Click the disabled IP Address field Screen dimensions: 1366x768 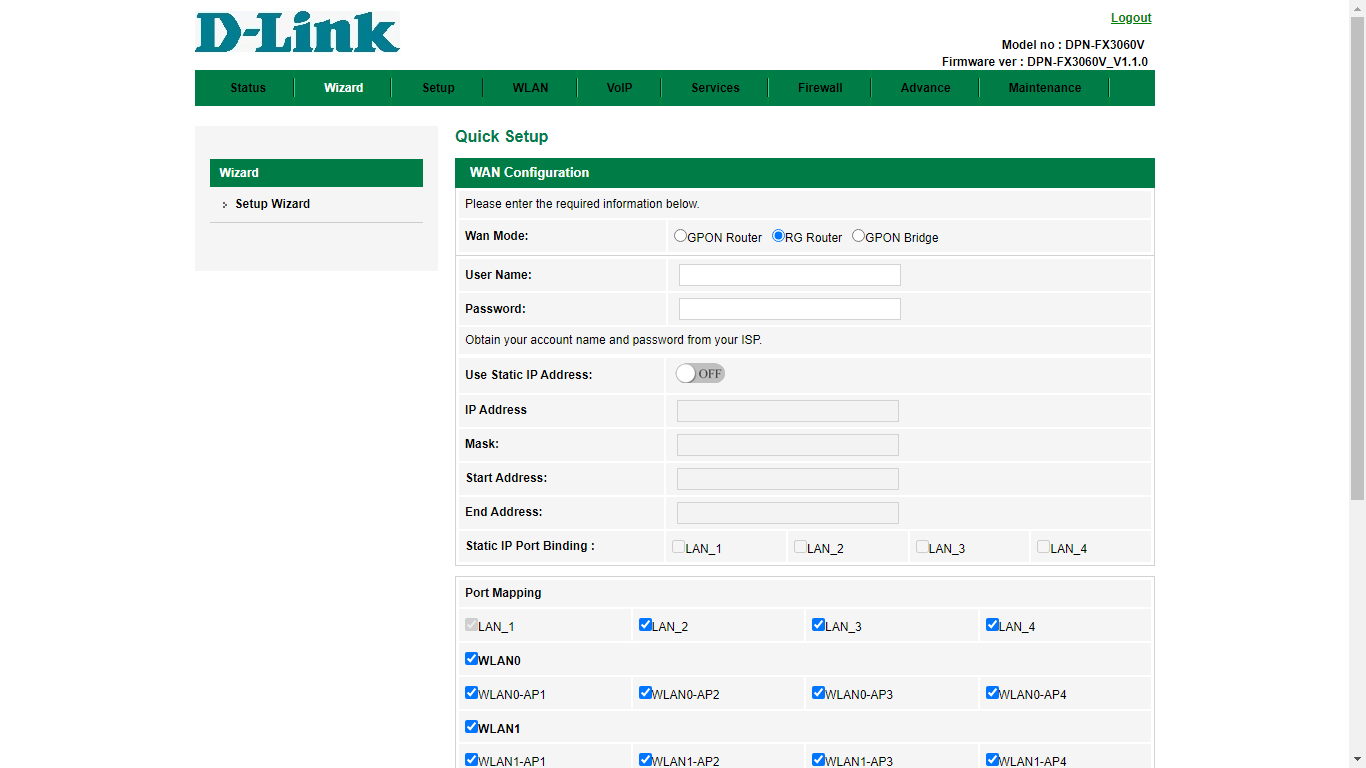pyautogui.click(x=788, y=411)
